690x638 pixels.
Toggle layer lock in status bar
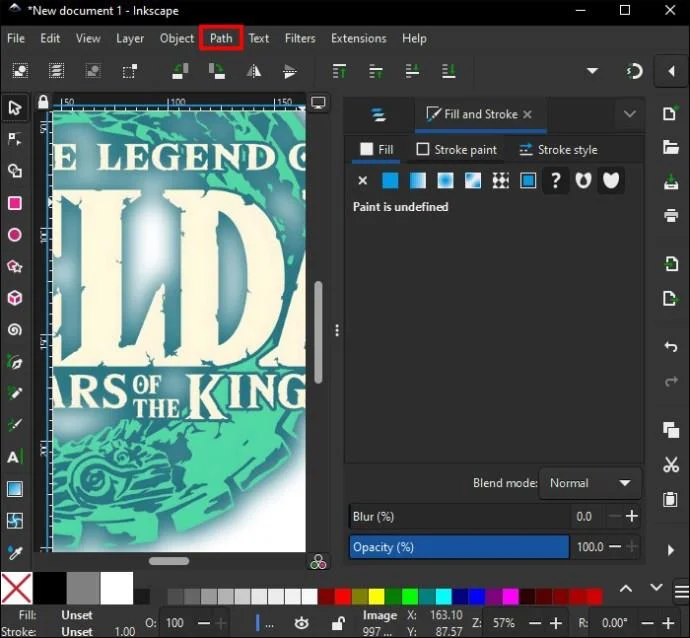[338, 623]
